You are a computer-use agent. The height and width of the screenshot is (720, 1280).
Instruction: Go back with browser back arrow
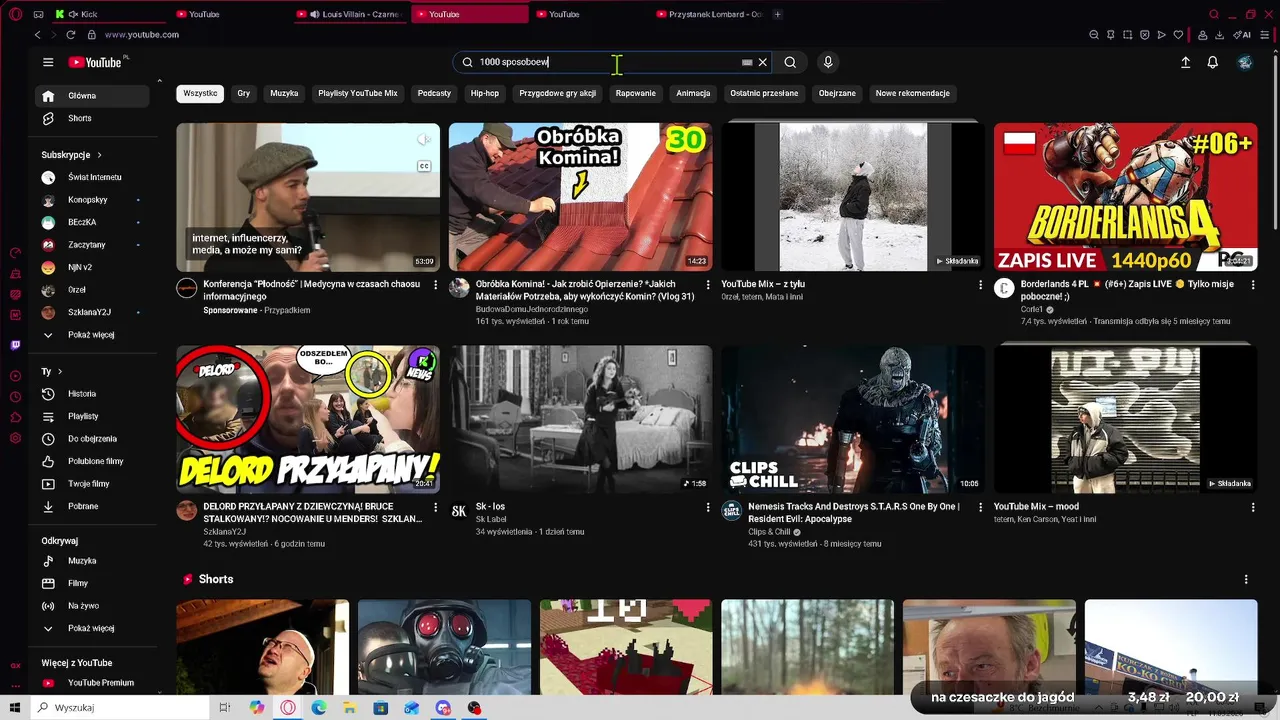(x=38, y=34)
